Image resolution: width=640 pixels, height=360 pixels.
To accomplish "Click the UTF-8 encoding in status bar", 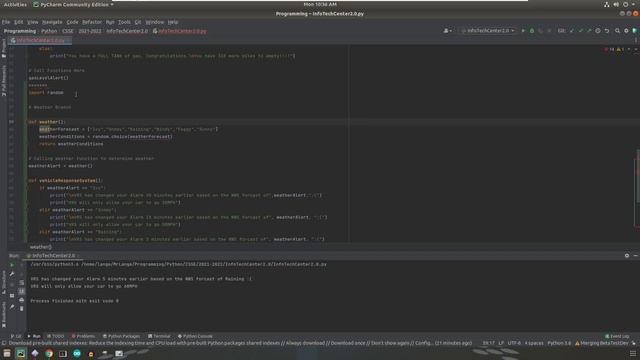I will tap(514, 343).
